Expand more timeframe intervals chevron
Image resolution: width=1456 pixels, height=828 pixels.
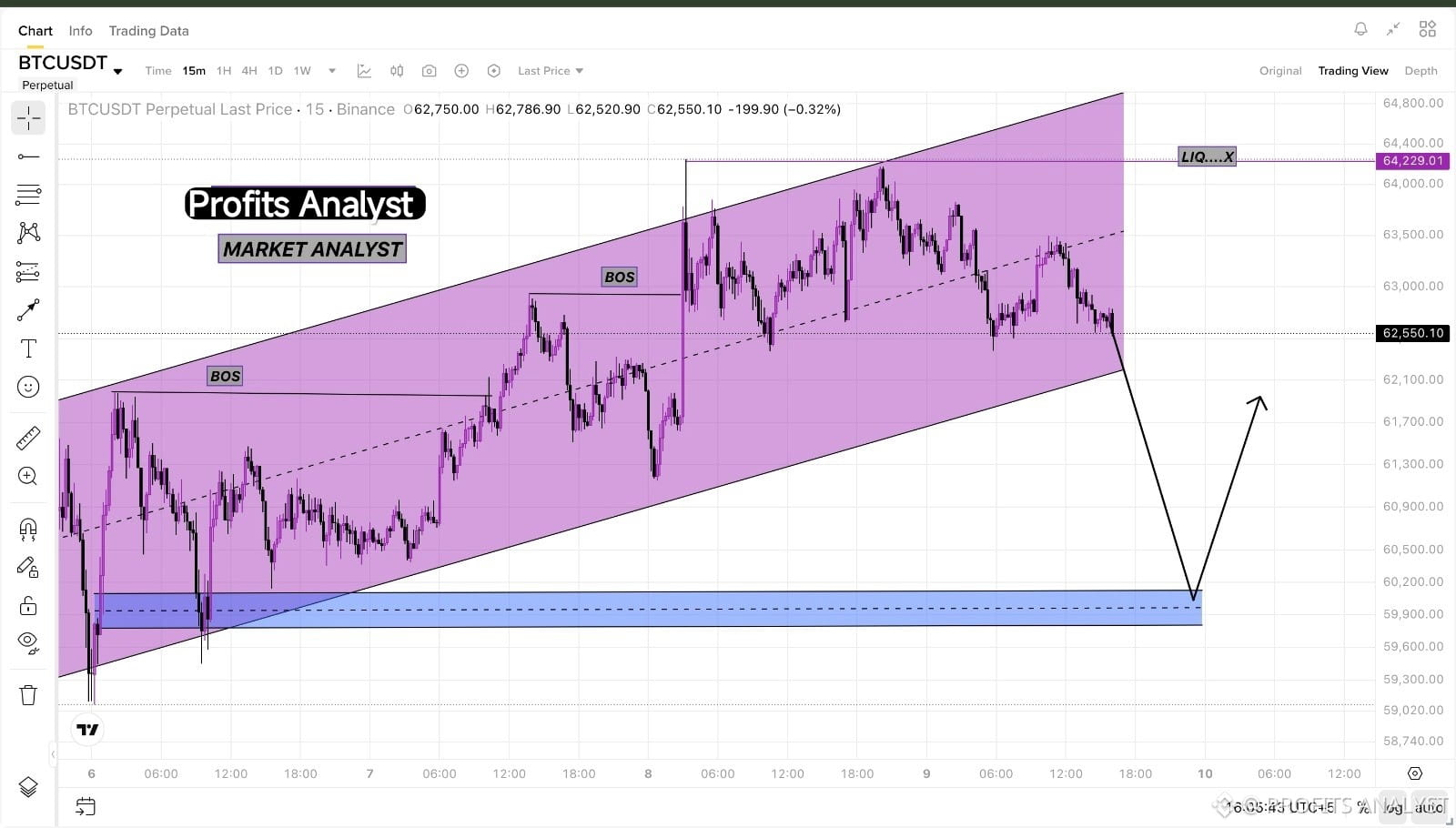tap(332, 70)
